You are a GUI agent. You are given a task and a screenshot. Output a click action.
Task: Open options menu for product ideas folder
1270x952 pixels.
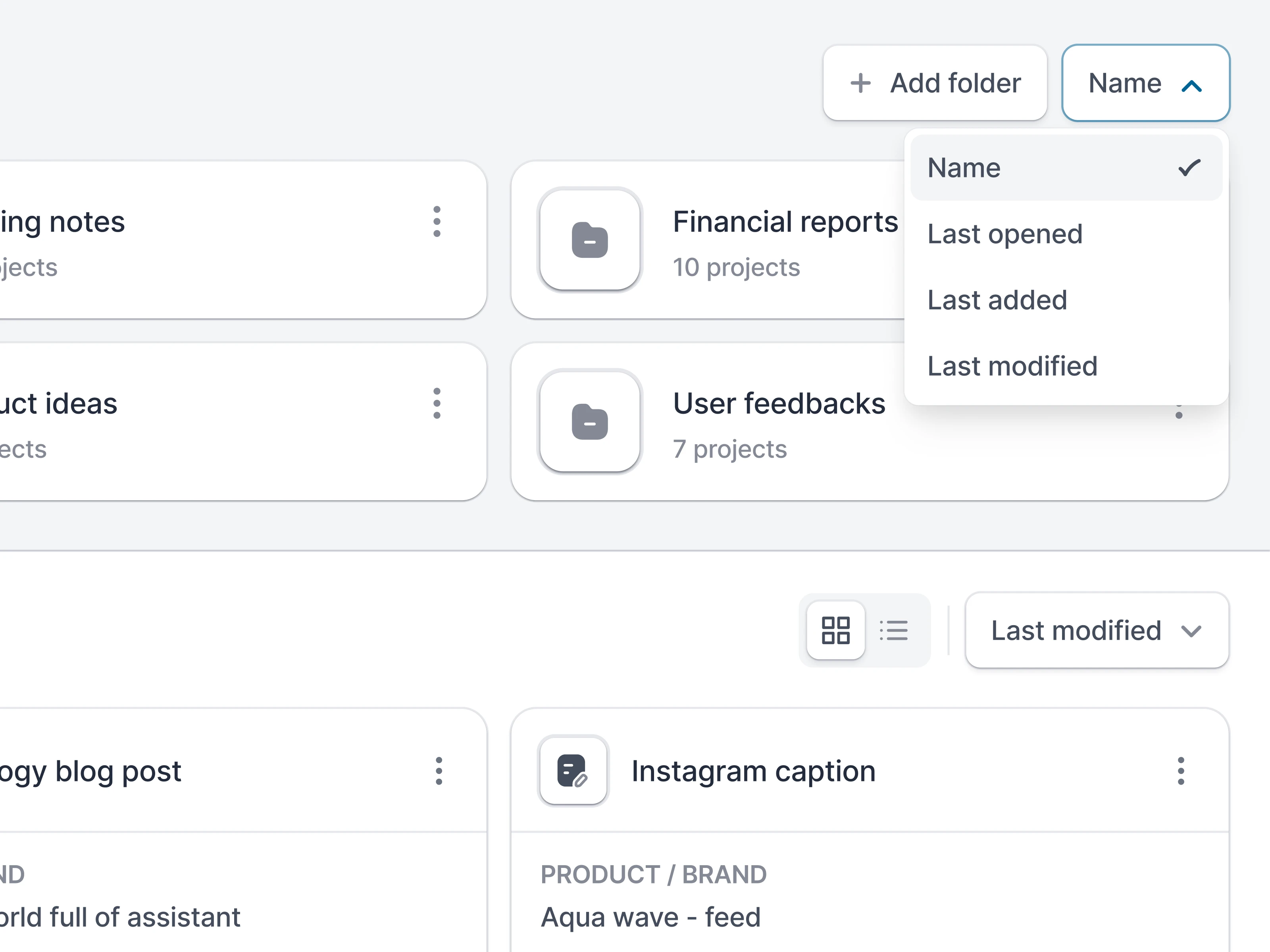pos(437,403)
